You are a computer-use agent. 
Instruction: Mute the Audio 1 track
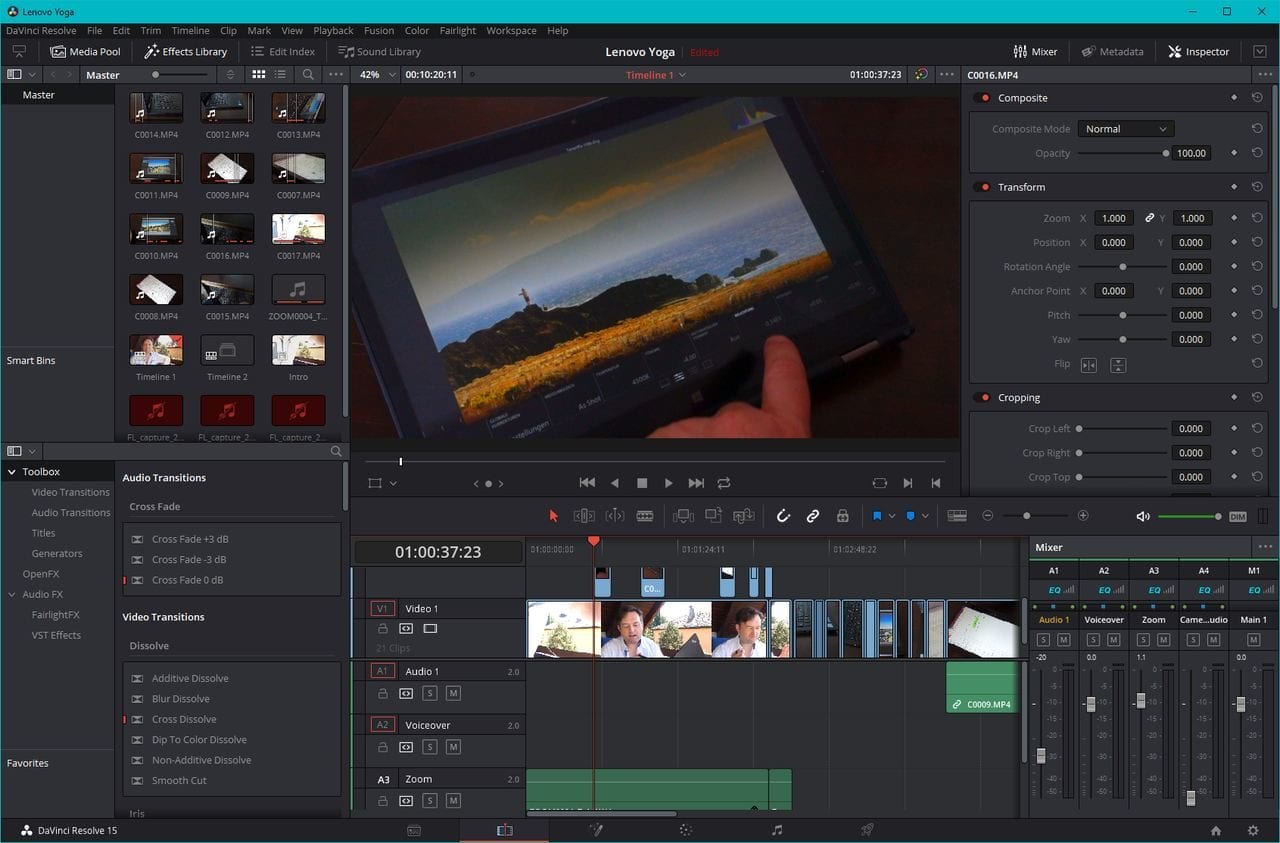(453, 693)
